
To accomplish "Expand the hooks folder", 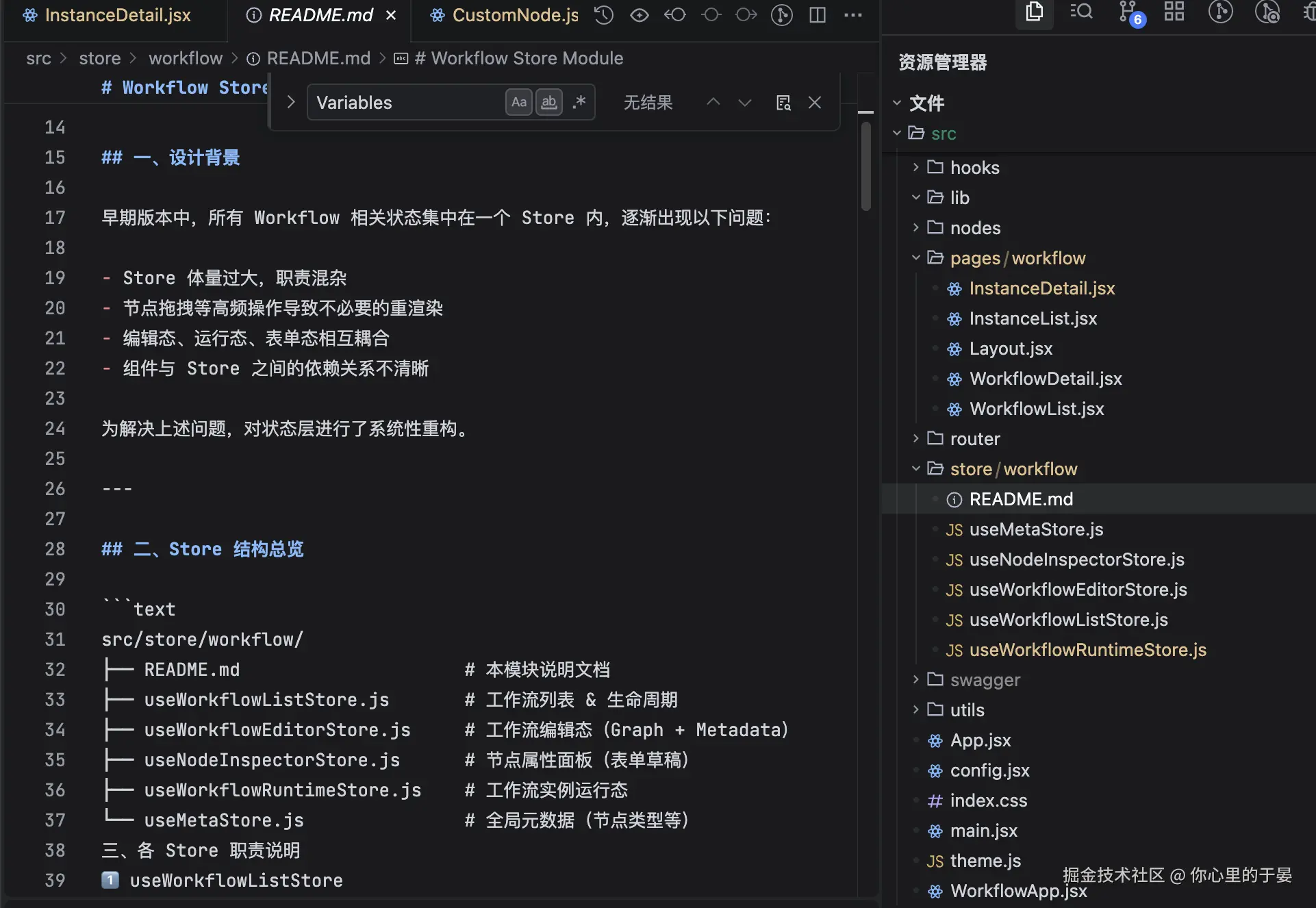I will coord(916,166).
